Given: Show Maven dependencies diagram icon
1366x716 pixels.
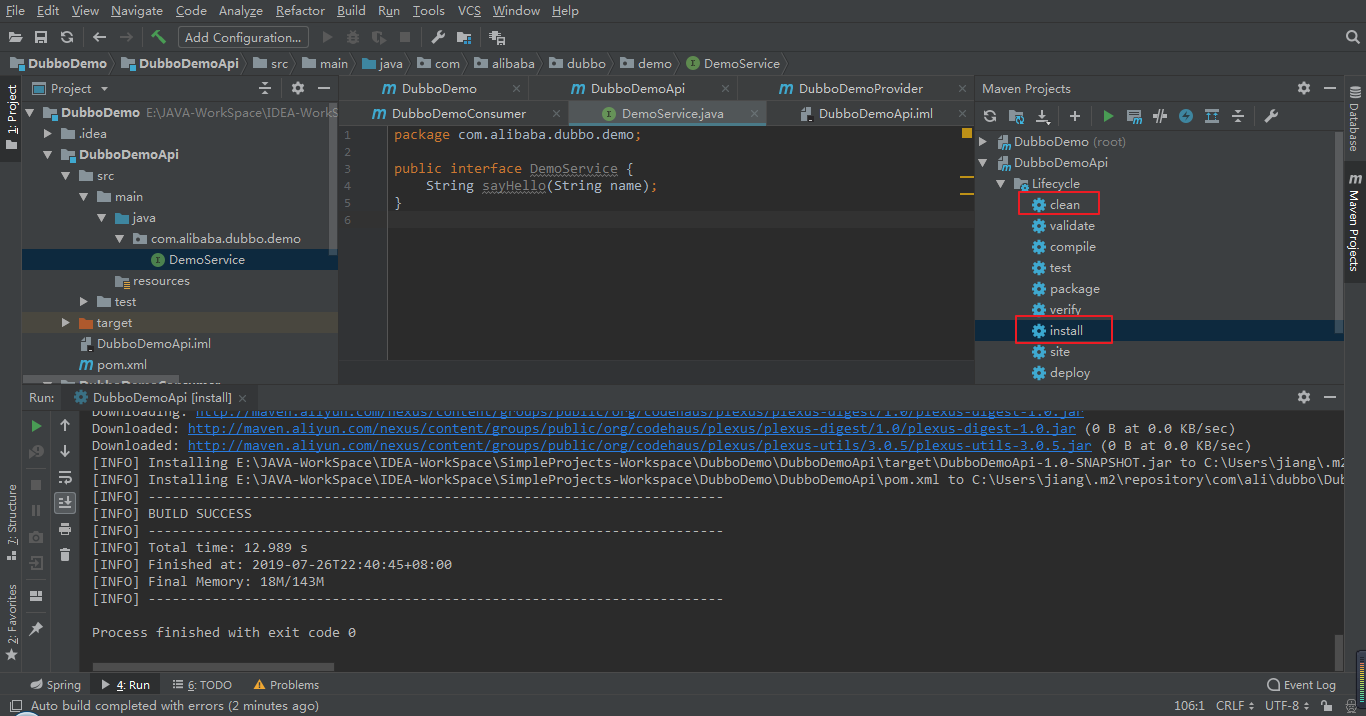Looking at the screenshot, I should point(1212,116).
